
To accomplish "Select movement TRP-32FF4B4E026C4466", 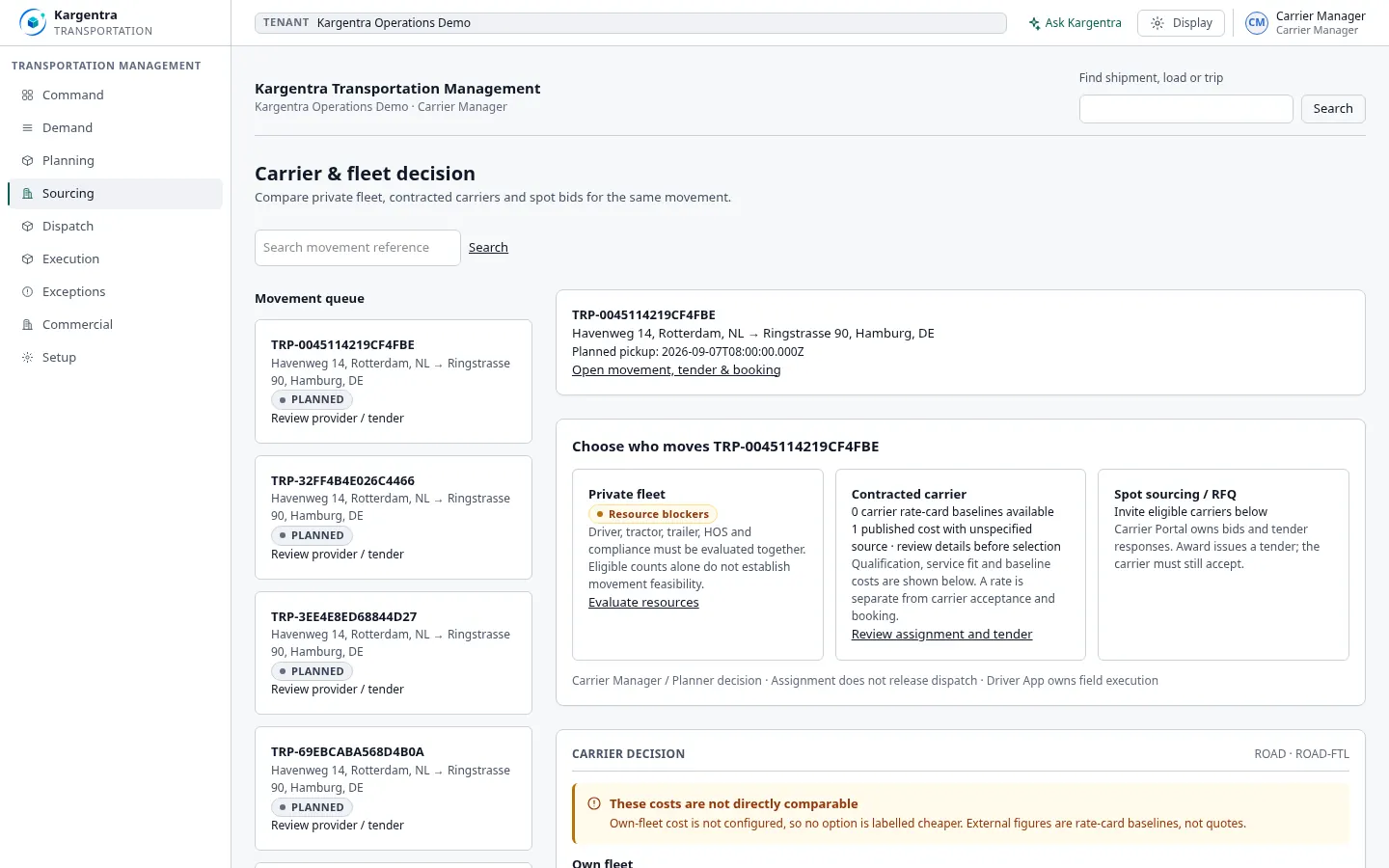I will (x=394, y=517).
